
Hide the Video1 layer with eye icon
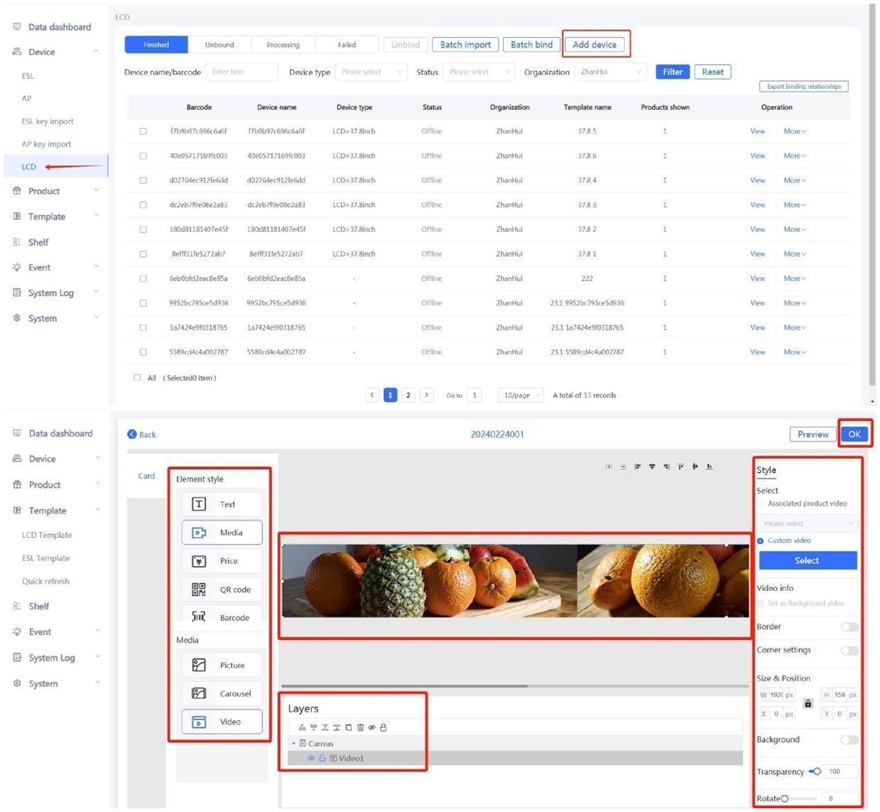click(x=311, y=759)
